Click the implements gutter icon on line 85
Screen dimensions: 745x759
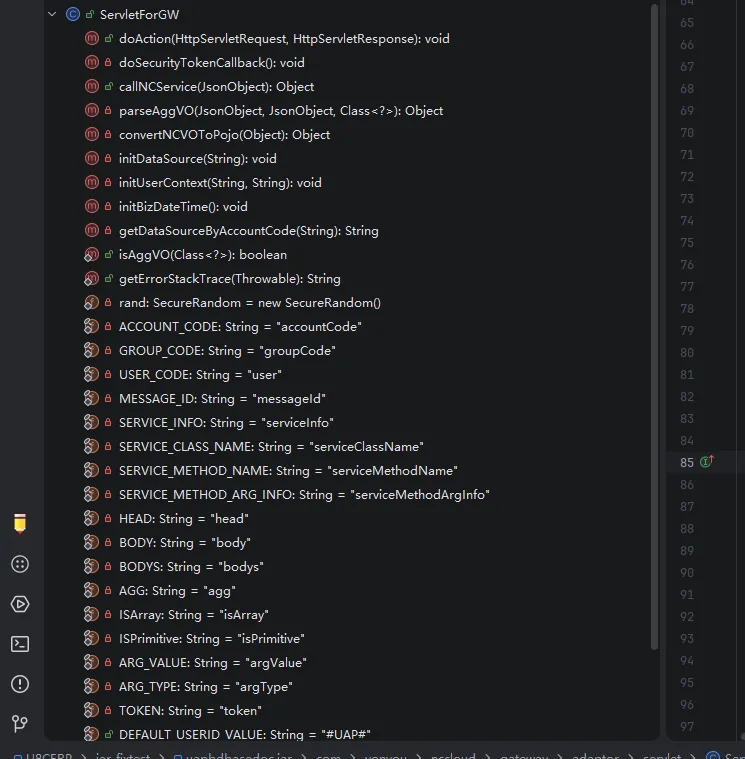pyautogui.click(x=707, y=462)
